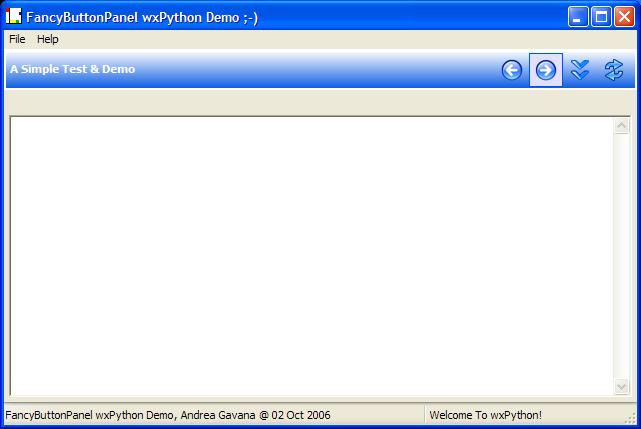Click the refresh arrows icon

point(613,70)
